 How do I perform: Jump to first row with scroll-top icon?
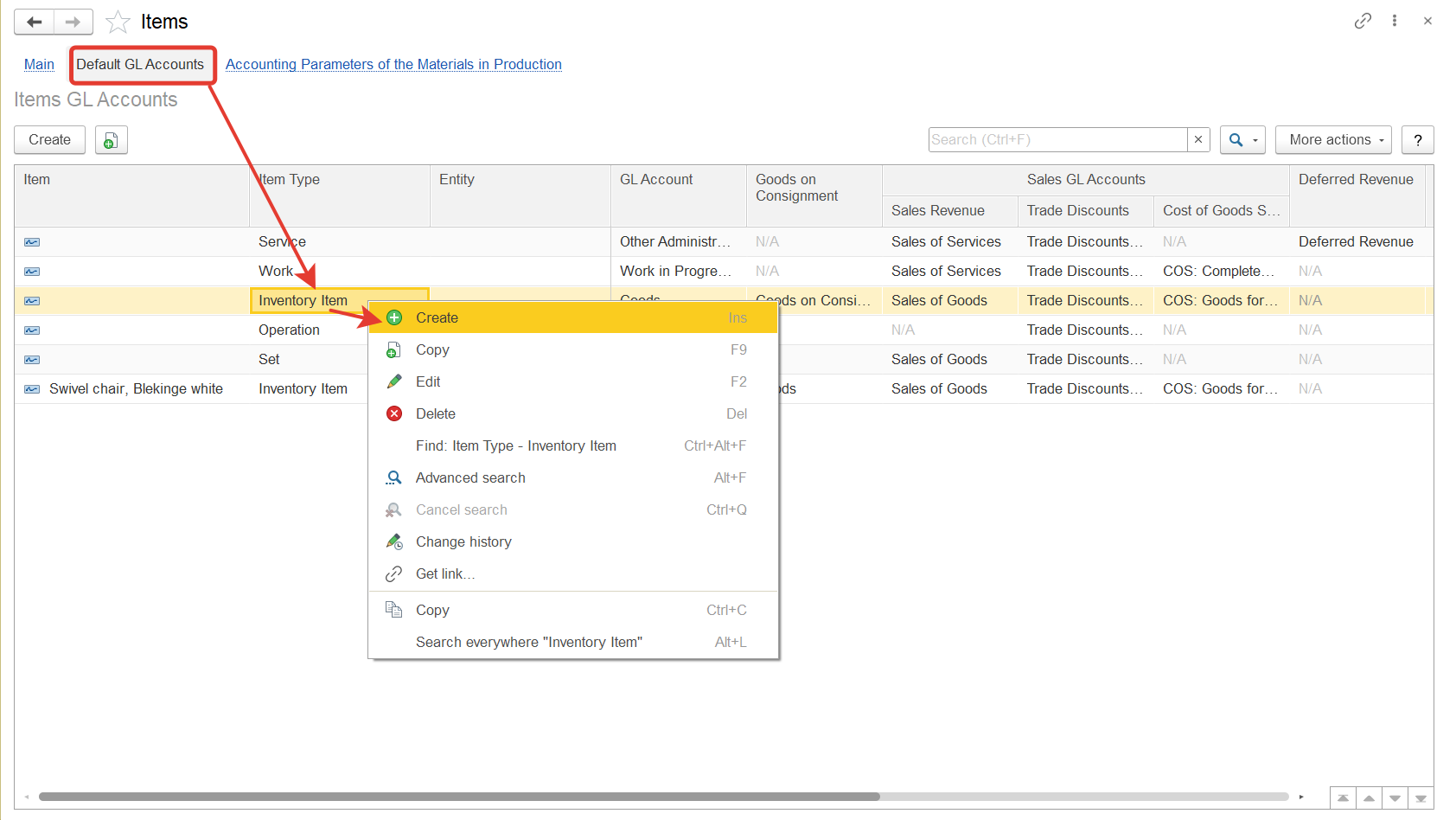[1343, 798]
